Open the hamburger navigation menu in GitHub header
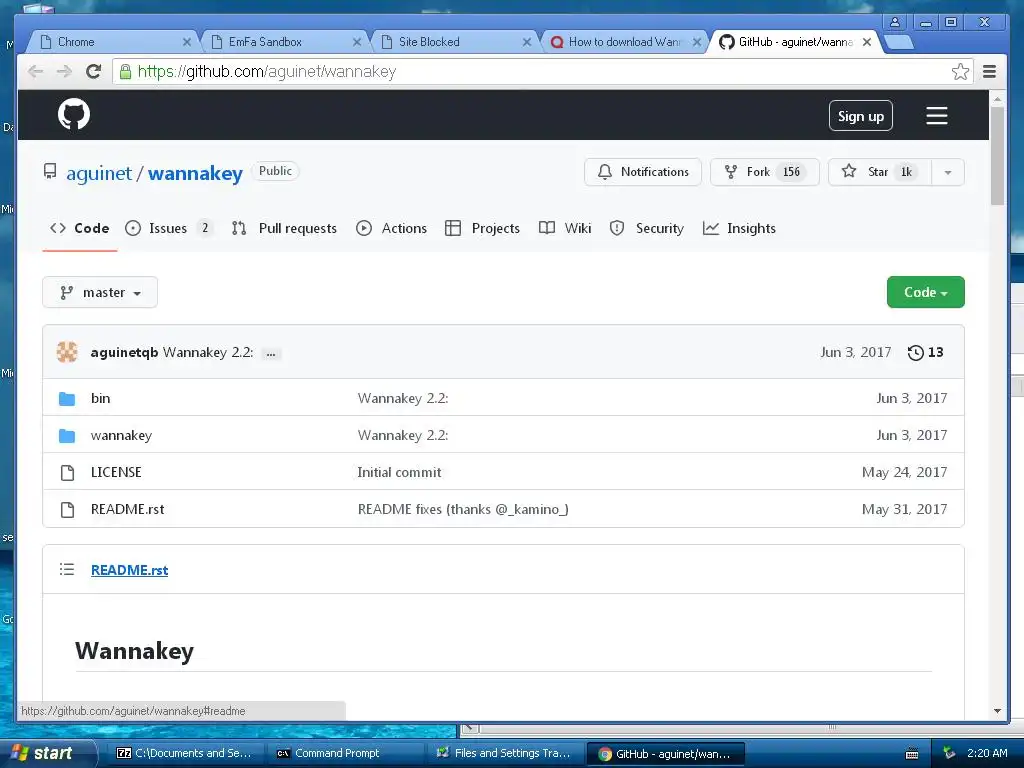 pos(936,116)
